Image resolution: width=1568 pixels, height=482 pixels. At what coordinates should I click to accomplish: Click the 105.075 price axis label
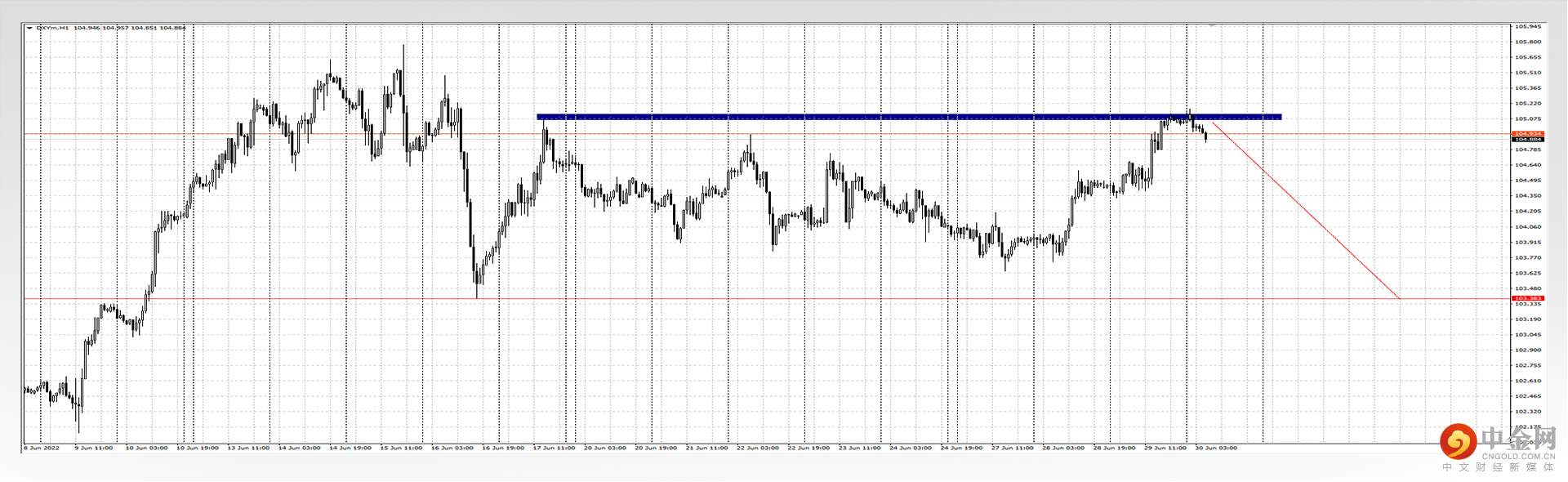point(1528,119)
